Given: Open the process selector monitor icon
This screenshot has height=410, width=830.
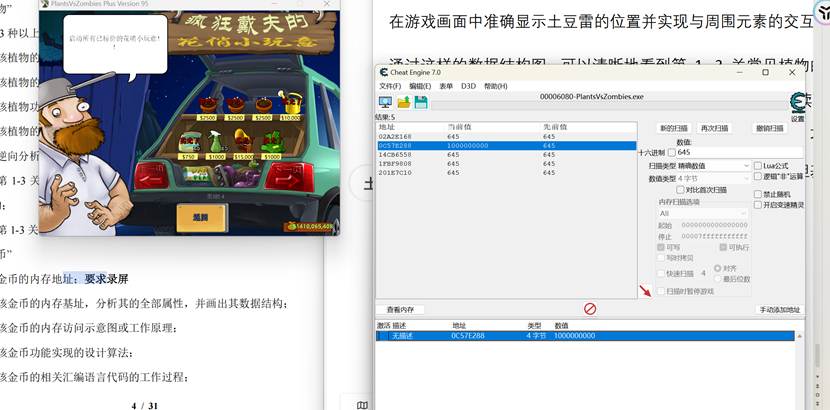Looking at the screenshot, I should tap(385, 103).
